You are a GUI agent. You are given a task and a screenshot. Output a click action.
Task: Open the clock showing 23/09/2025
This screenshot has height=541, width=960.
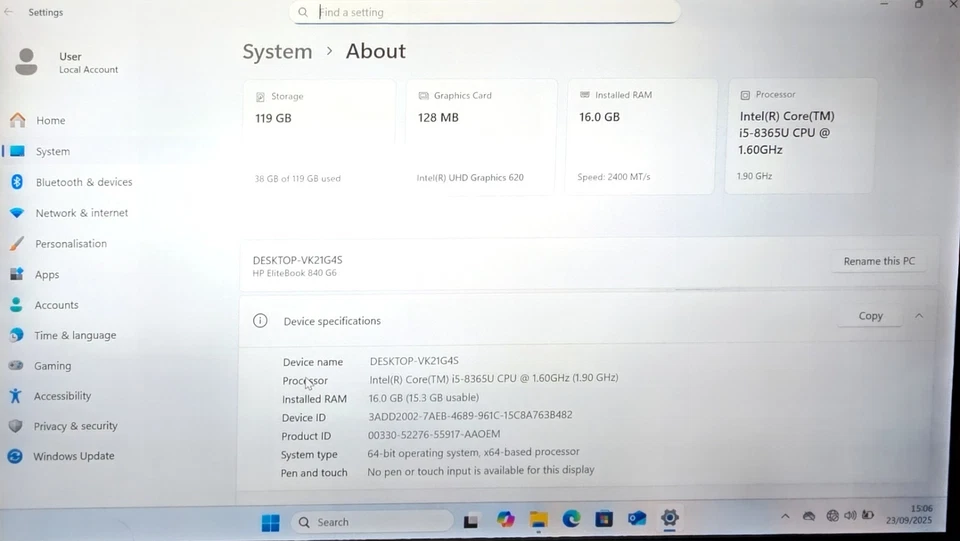(909, 514)
